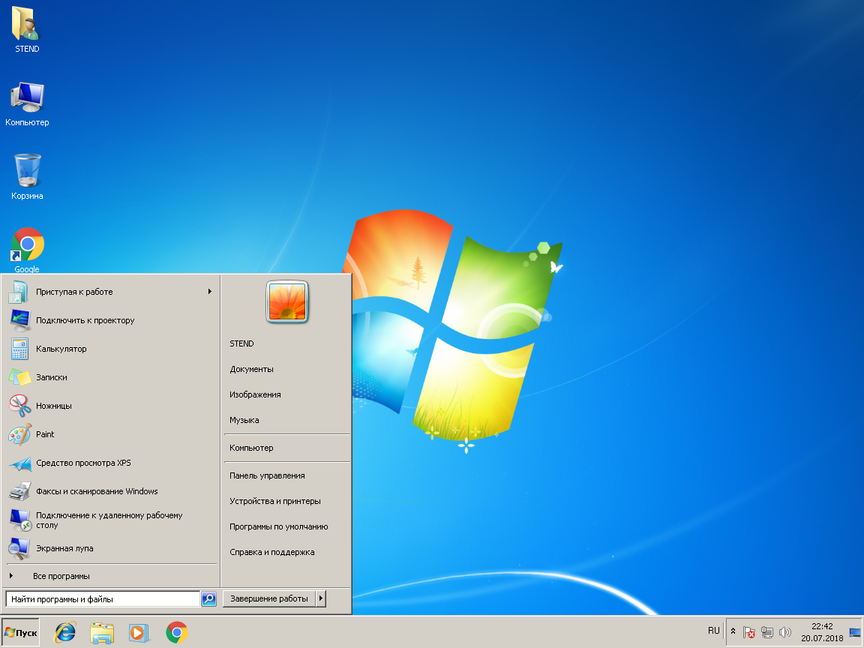
Task: Focus the Найти программы и файлы search box
Action: [102, 599]
